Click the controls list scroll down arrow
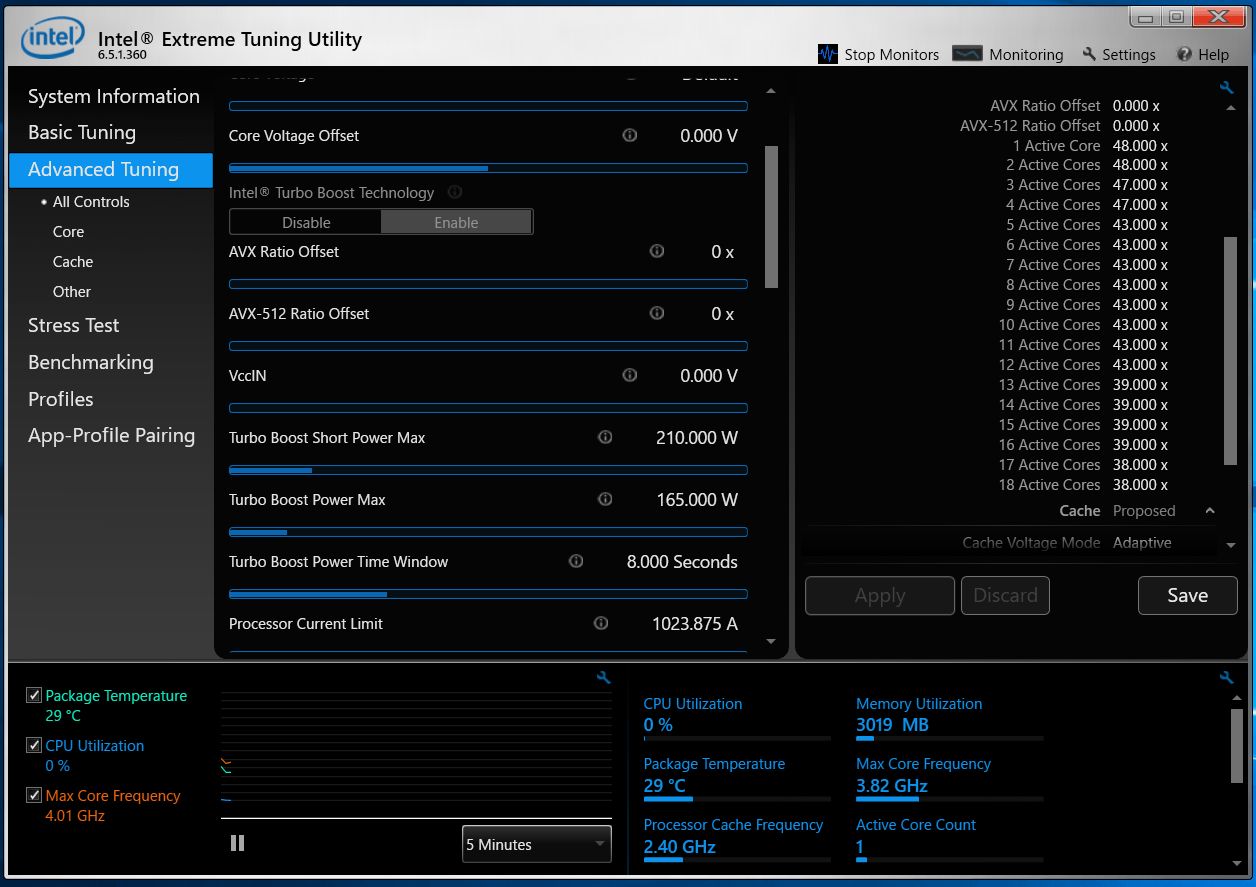This screenshot has width=1256, height=887. pyautogui.click(x=771, y=641)
